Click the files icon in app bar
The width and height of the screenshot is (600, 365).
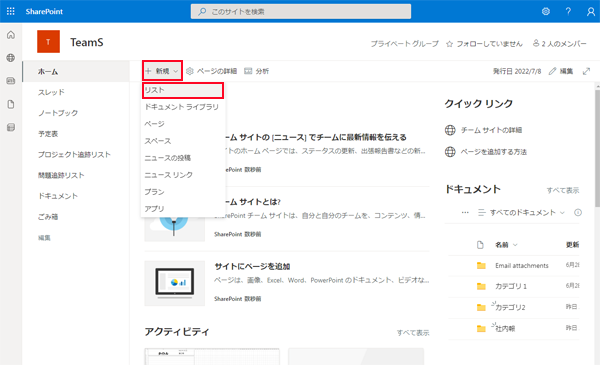[x=11, y=104]
